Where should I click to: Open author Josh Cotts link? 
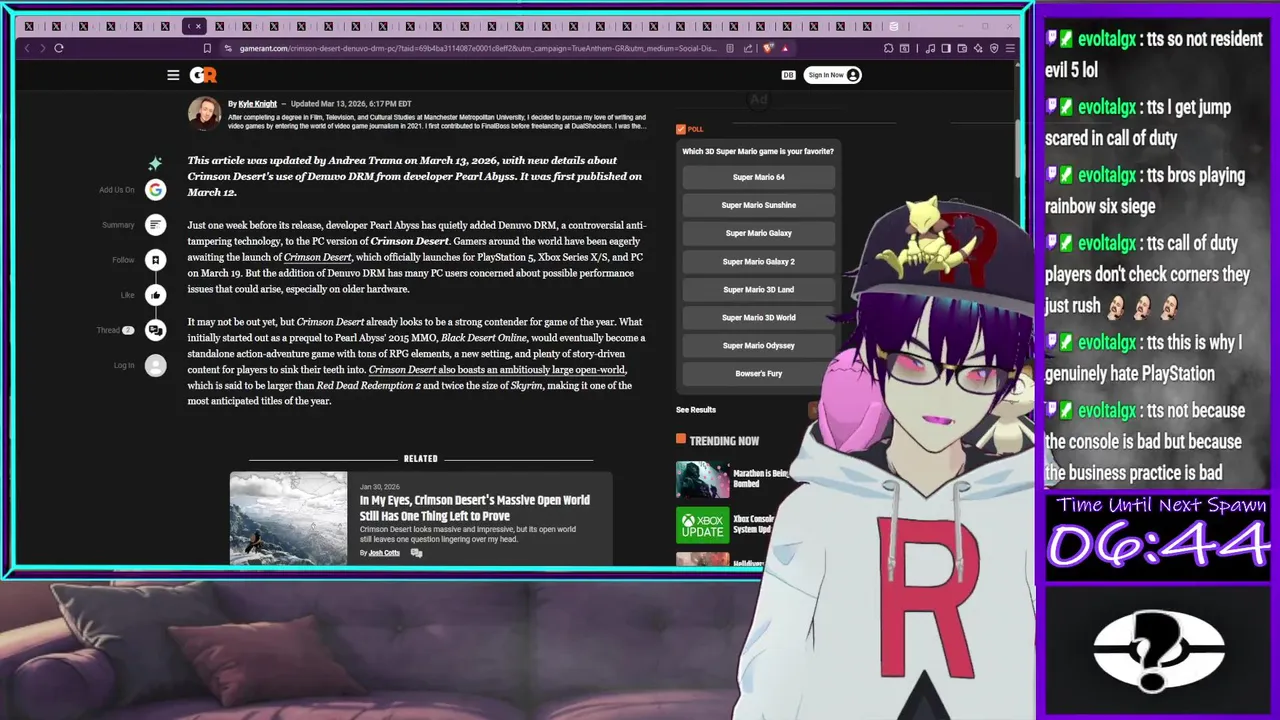coord(384,553)
